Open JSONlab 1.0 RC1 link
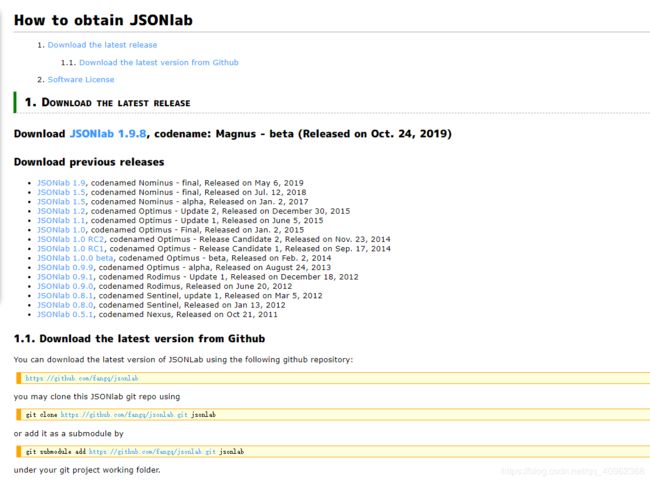 (71, 249)
